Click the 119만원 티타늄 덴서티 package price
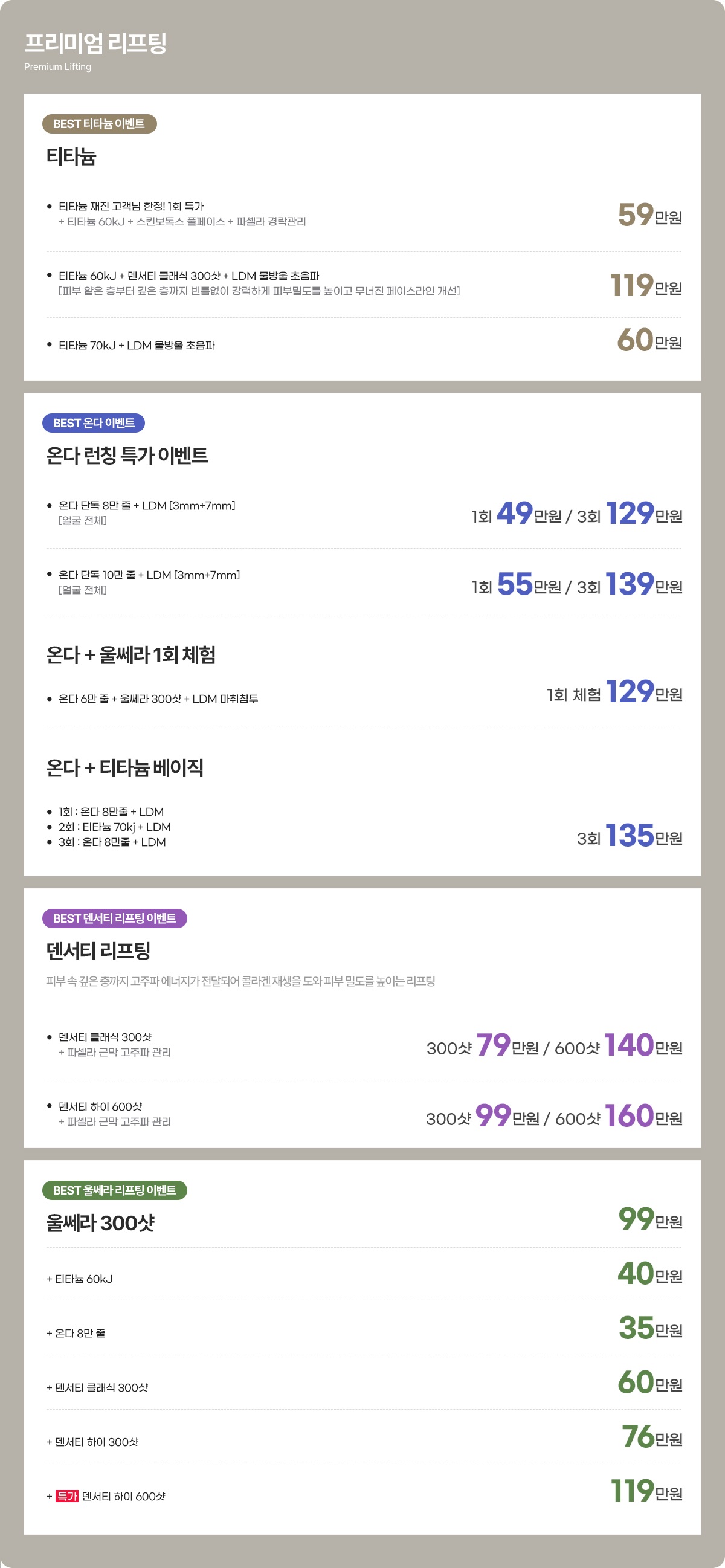 click(645, 285)
